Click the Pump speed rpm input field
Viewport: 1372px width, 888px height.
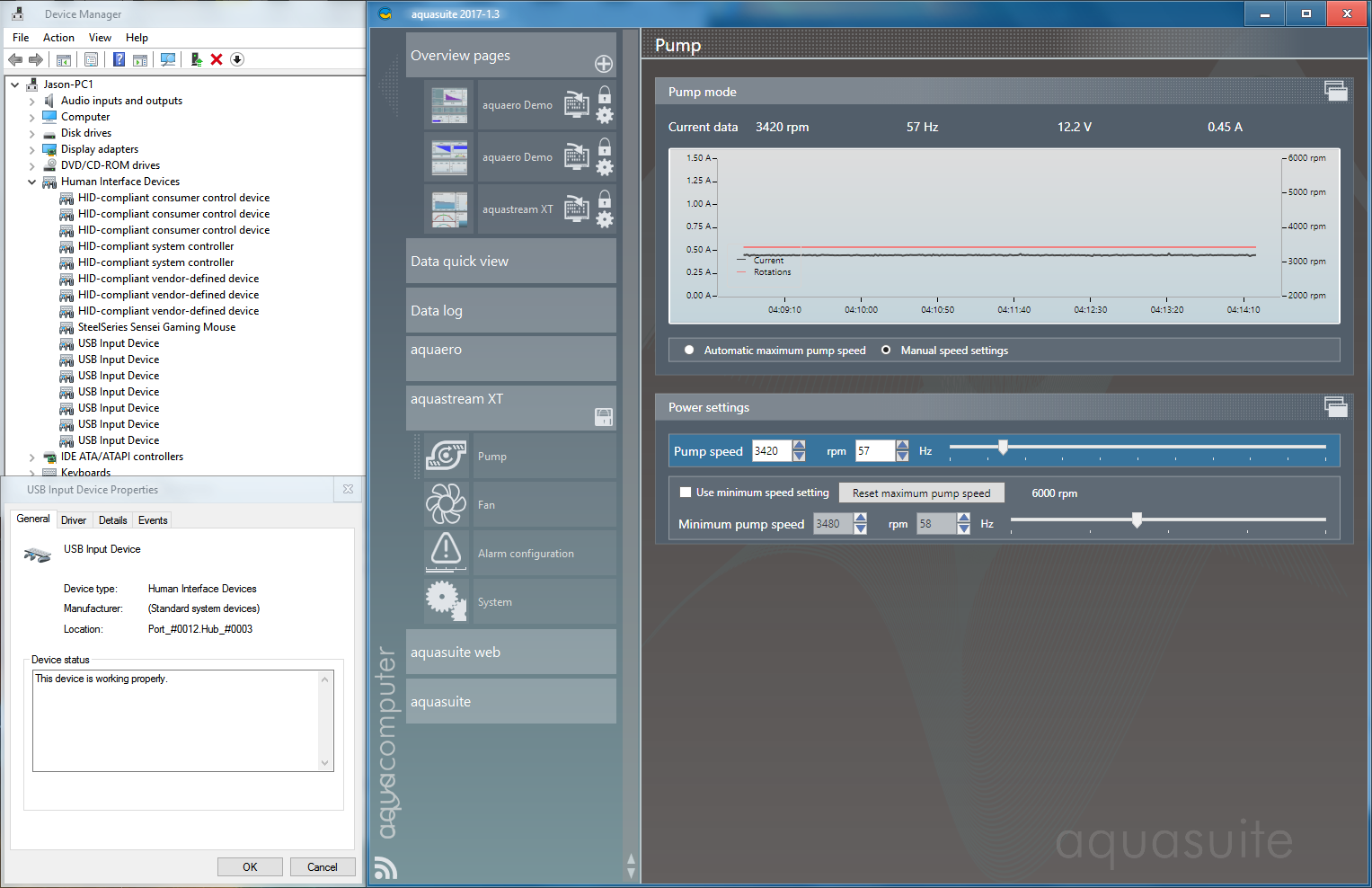click(771, 451)
